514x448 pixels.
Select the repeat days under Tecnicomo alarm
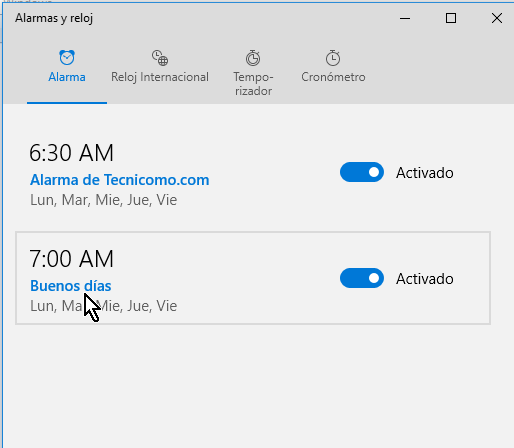(x=103, y=200)
